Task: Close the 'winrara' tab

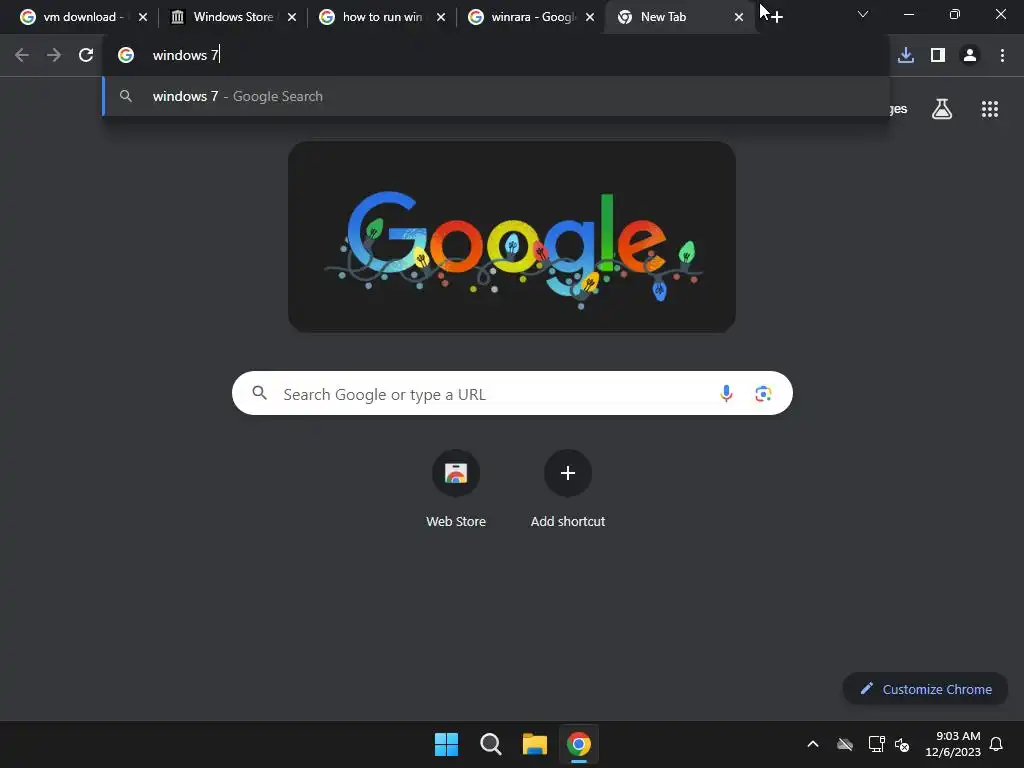Action: 590,17
